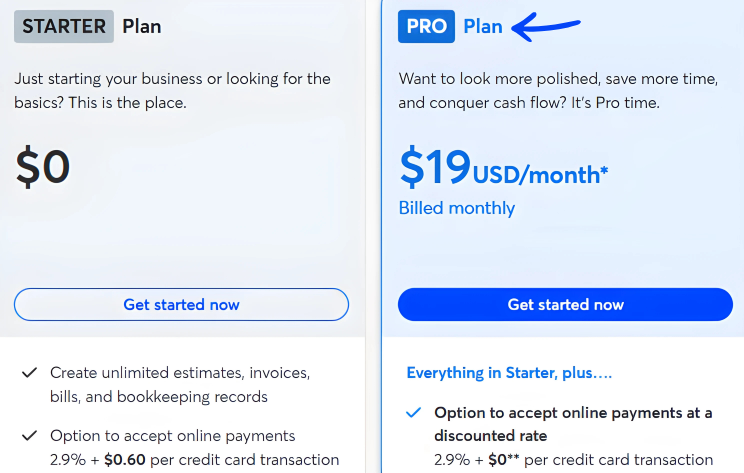Click the checkmark beside Starter online payments option
Screen dimensions: 744x473
29,436
